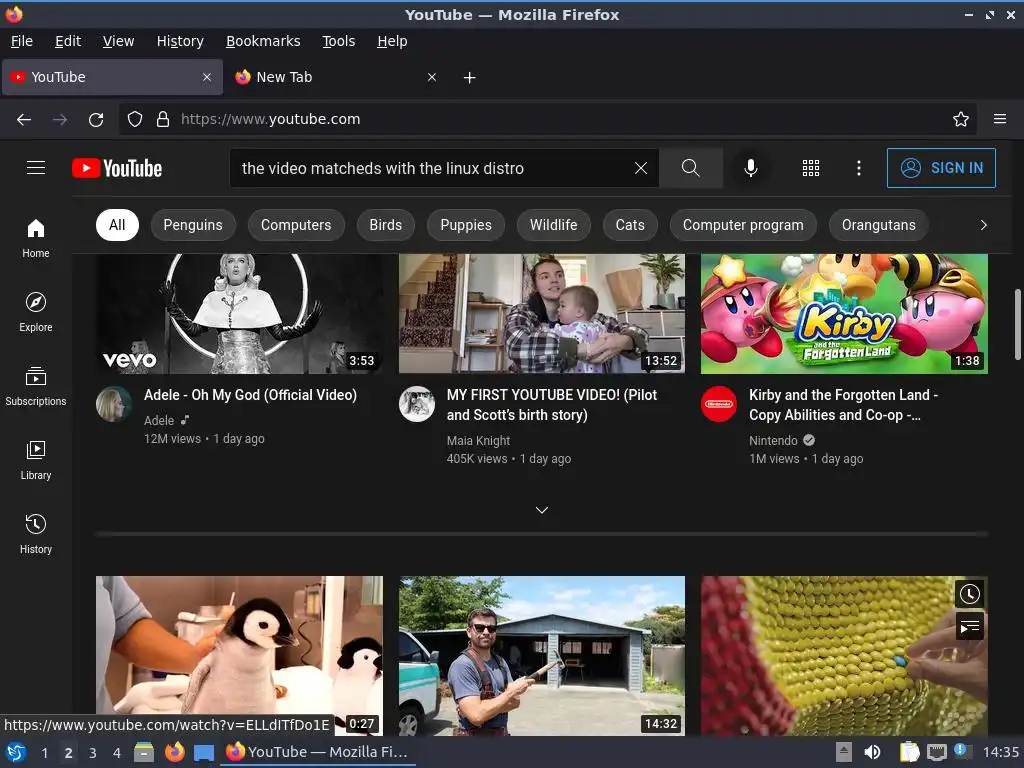
Task: Click the site security padlock icon
Action: point(163,119)
